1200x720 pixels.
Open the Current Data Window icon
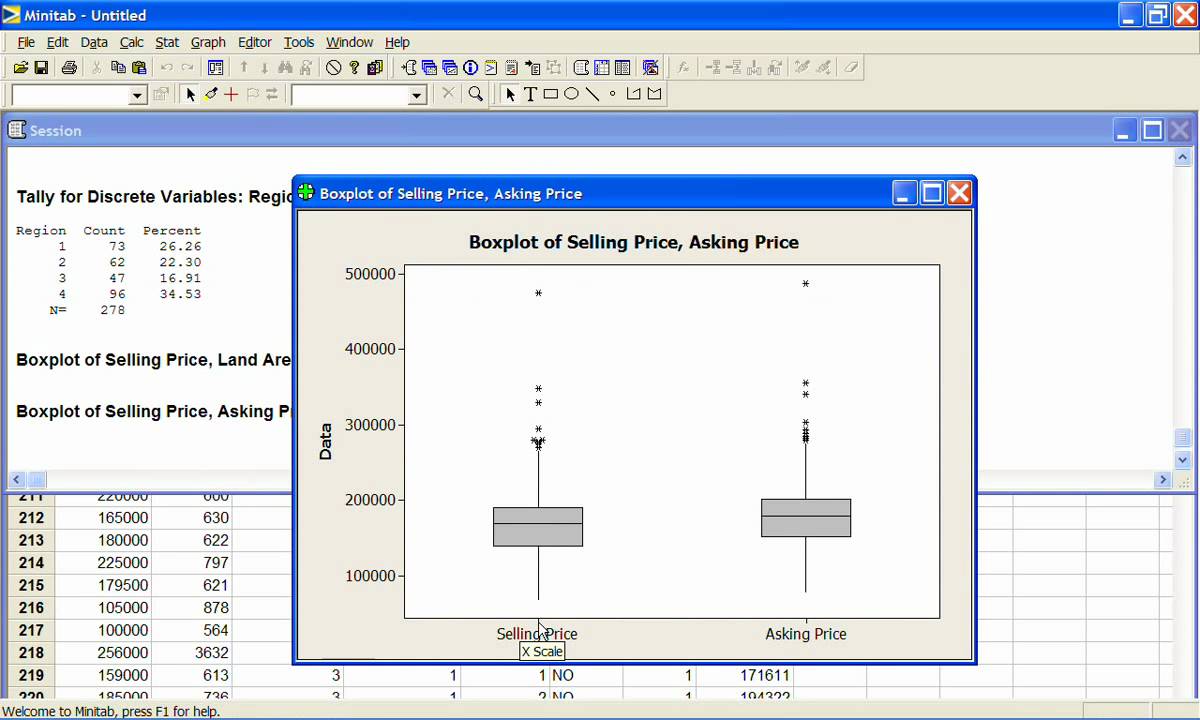pyautogui.click(x=601, y=67)
